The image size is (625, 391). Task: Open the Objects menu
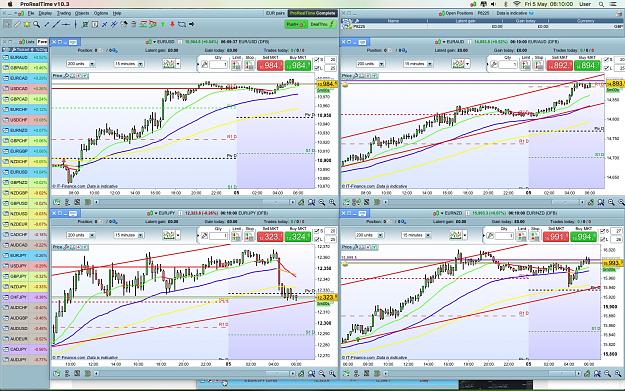click(82, 13)
